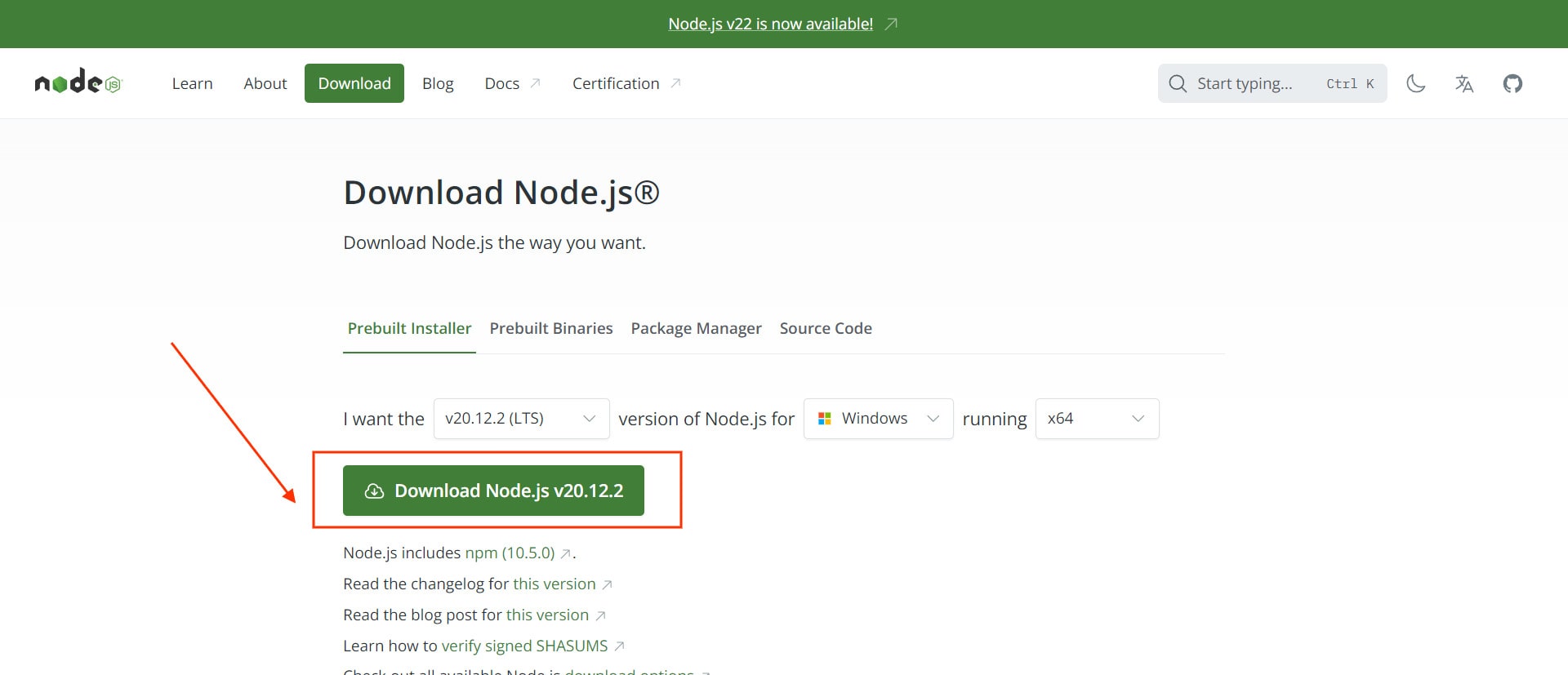1568x675 pixels.
Task: Open the Blog menu item
Action: 438,83
